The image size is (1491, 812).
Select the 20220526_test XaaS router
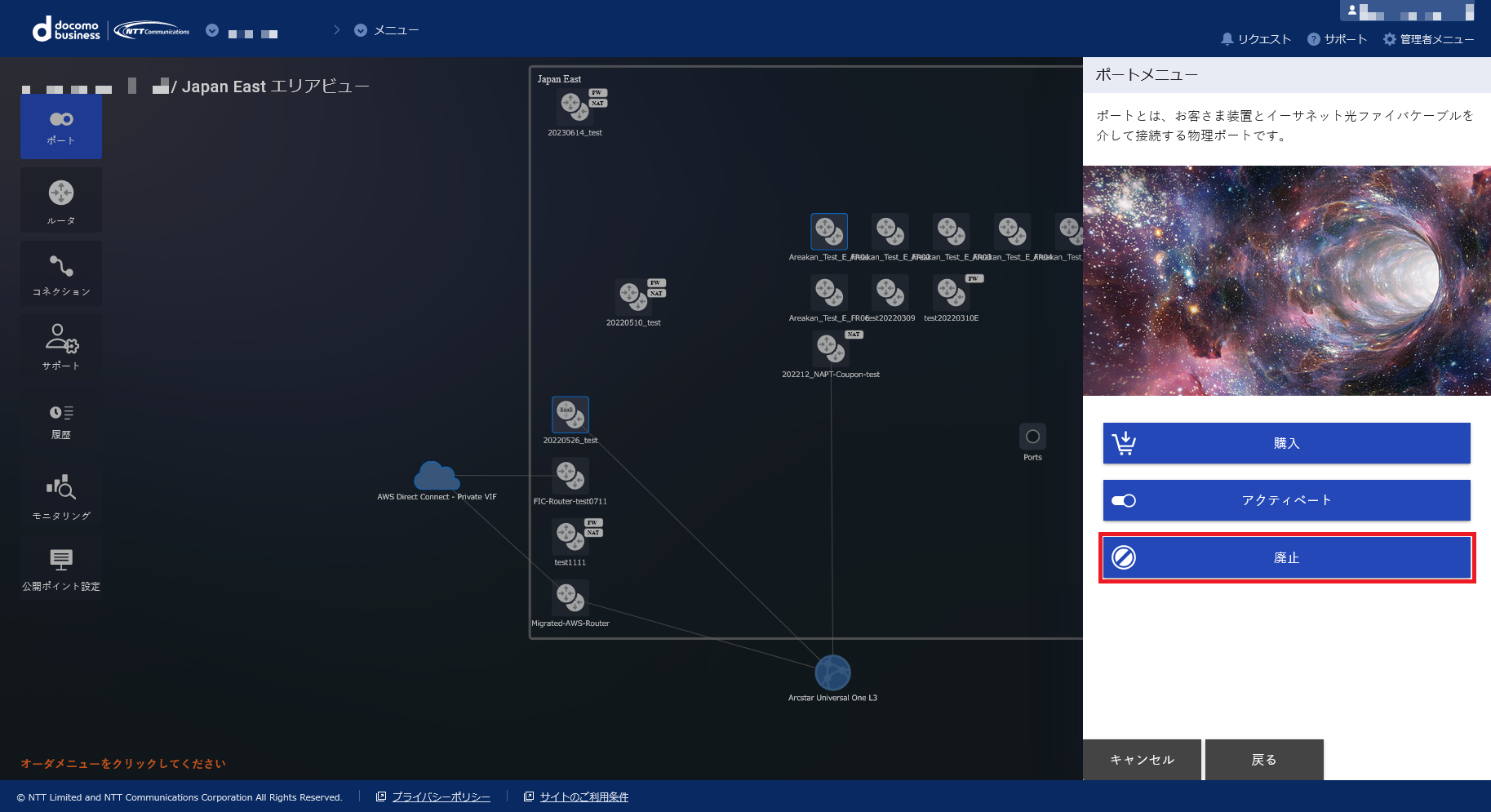[x=570, y=415]
